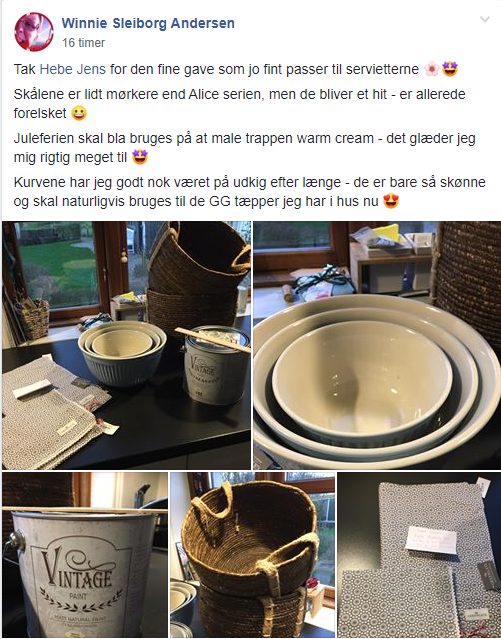501x639 pixels.
Task: Click the flower emoji after 'servietterne'
Action: click(x=432, y=69)
